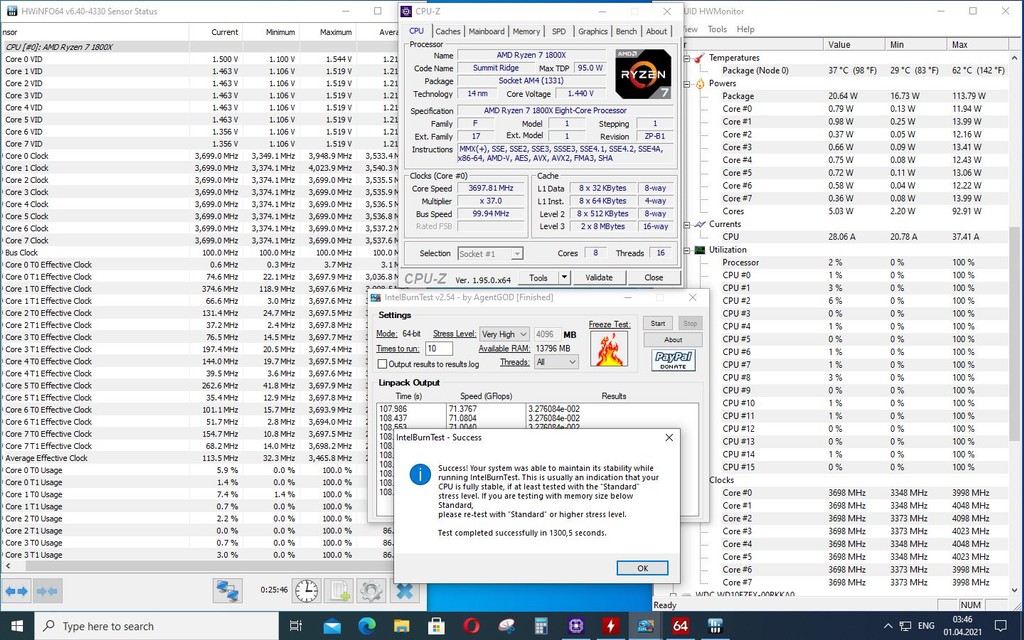Click the Times to run input field

pos(438,348)
